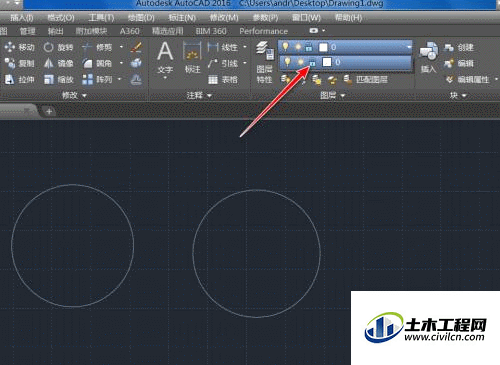
Task: Open the Format 格式(O) menu
Action: [x=61, y=18]
